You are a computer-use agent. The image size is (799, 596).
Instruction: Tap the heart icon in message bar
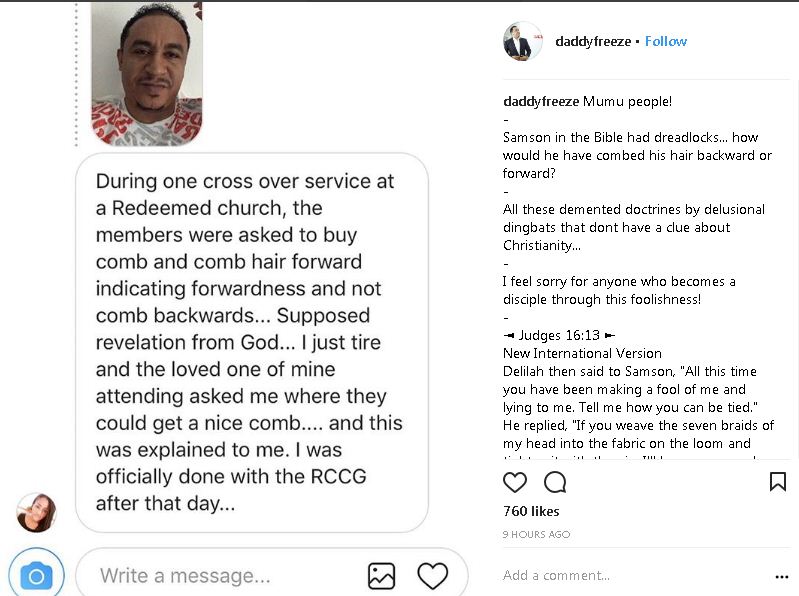[432, 576]
